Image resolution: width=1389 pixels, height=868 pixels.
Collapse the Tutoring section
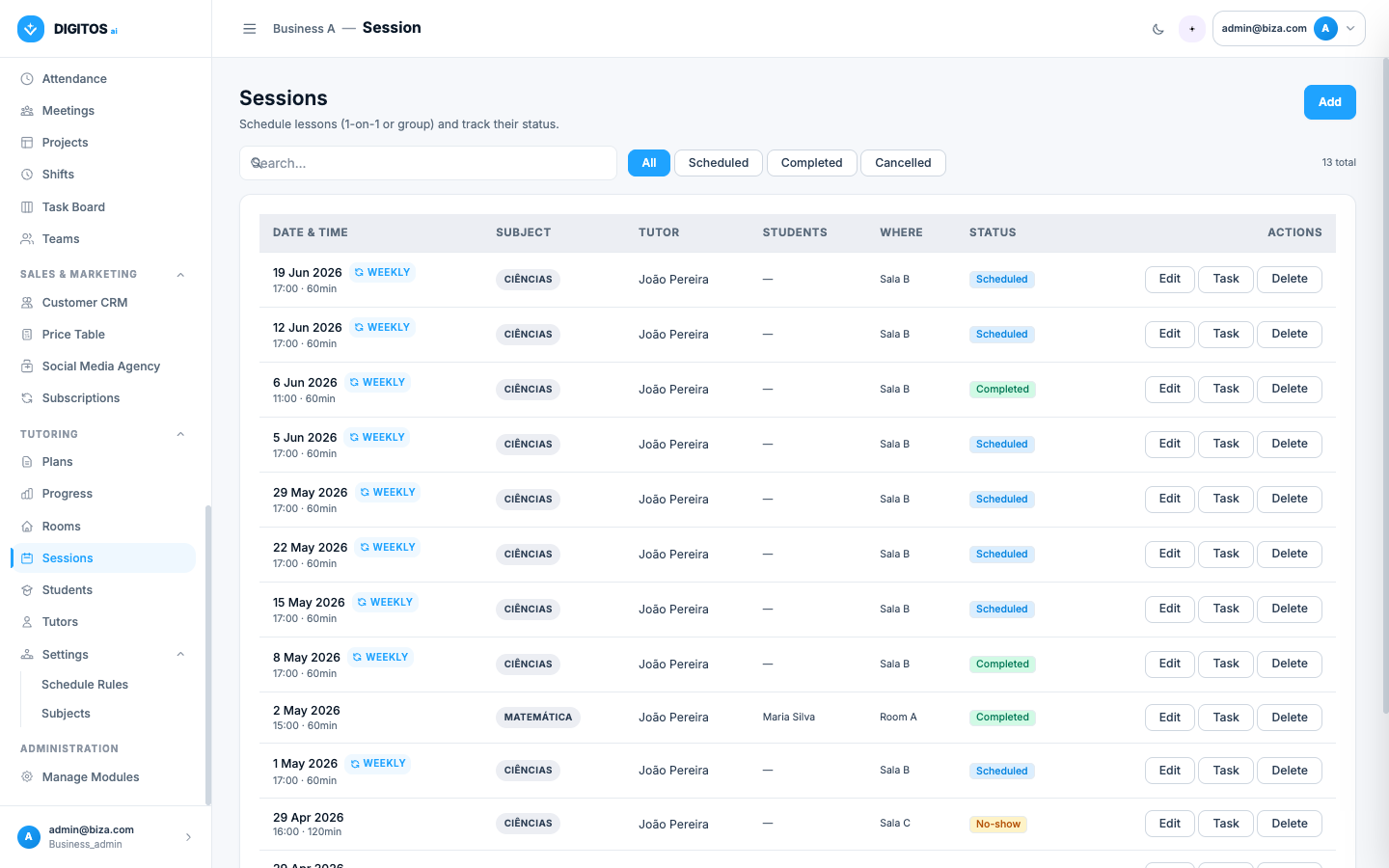[x=180, y=435]
